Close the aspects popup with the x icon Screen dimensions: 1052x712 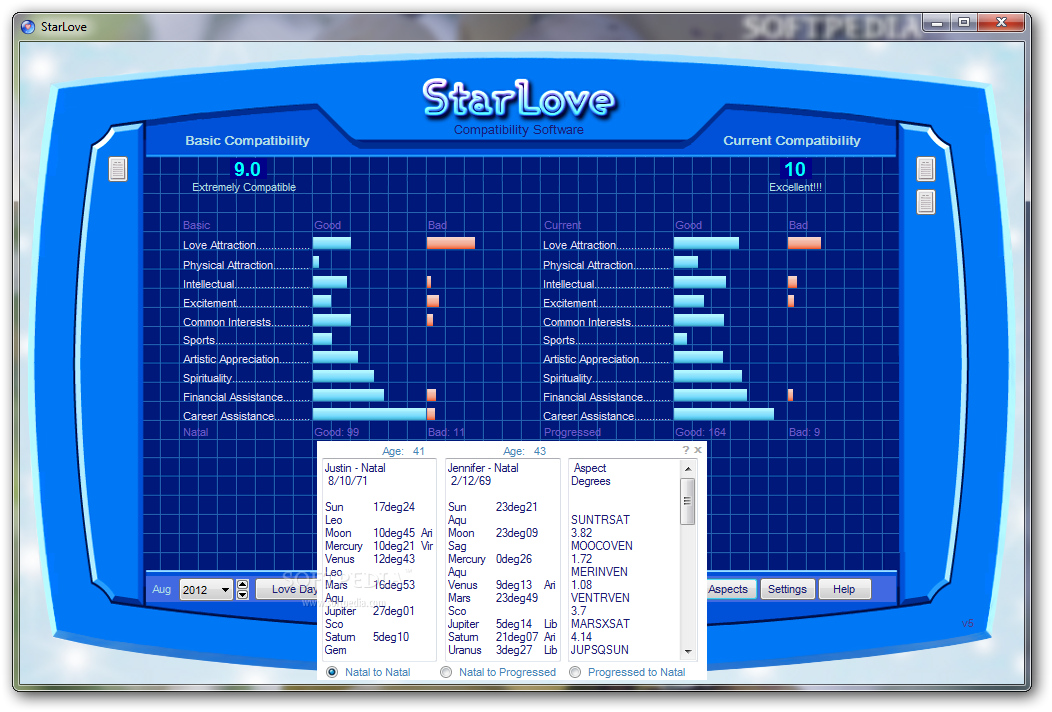click(698, 450)
